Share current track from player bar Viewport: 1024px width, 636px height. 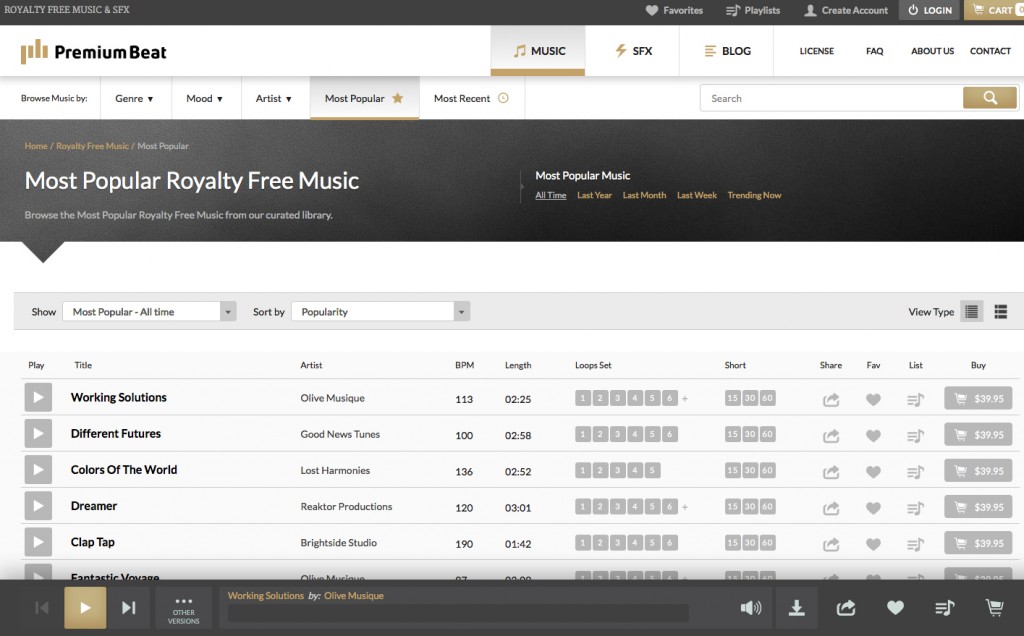(846, 608)
